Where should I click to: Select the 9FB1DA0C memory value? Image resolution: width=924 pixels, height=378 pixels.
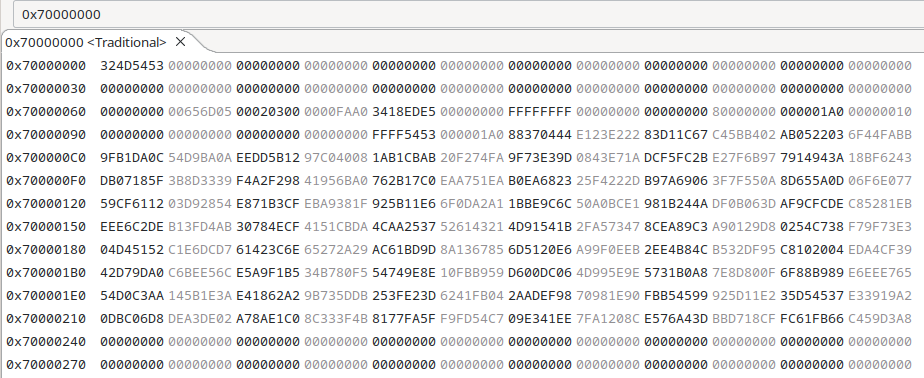pyautogui.click(x=132, y=157)
